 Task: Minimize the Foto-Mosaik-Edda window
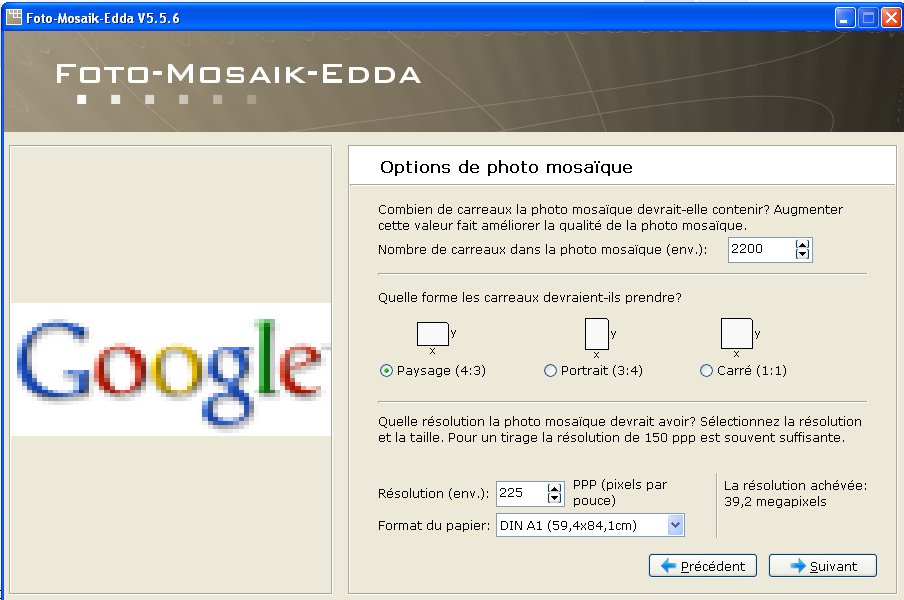coord(845,18)
